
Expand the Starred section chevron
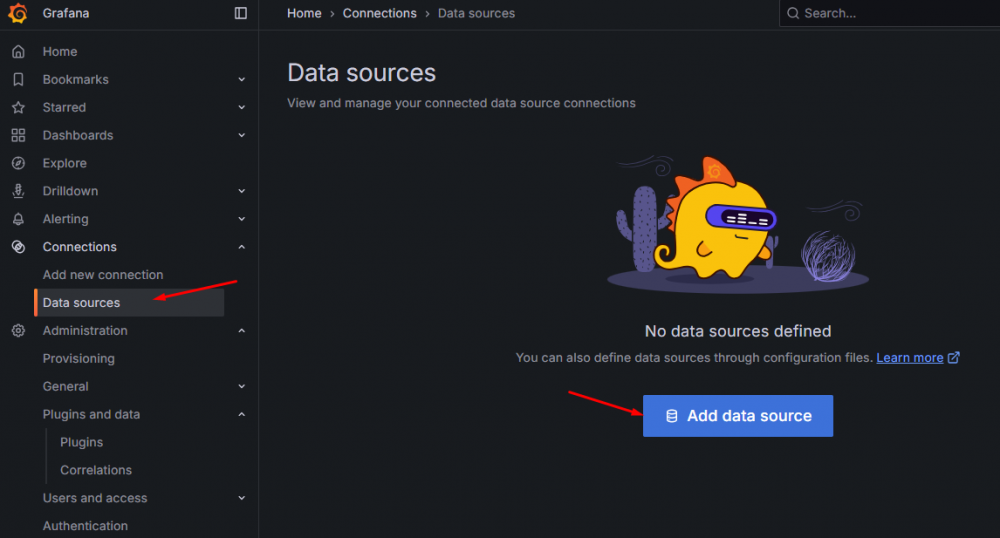pyautogui.click(x=242, y=108)
